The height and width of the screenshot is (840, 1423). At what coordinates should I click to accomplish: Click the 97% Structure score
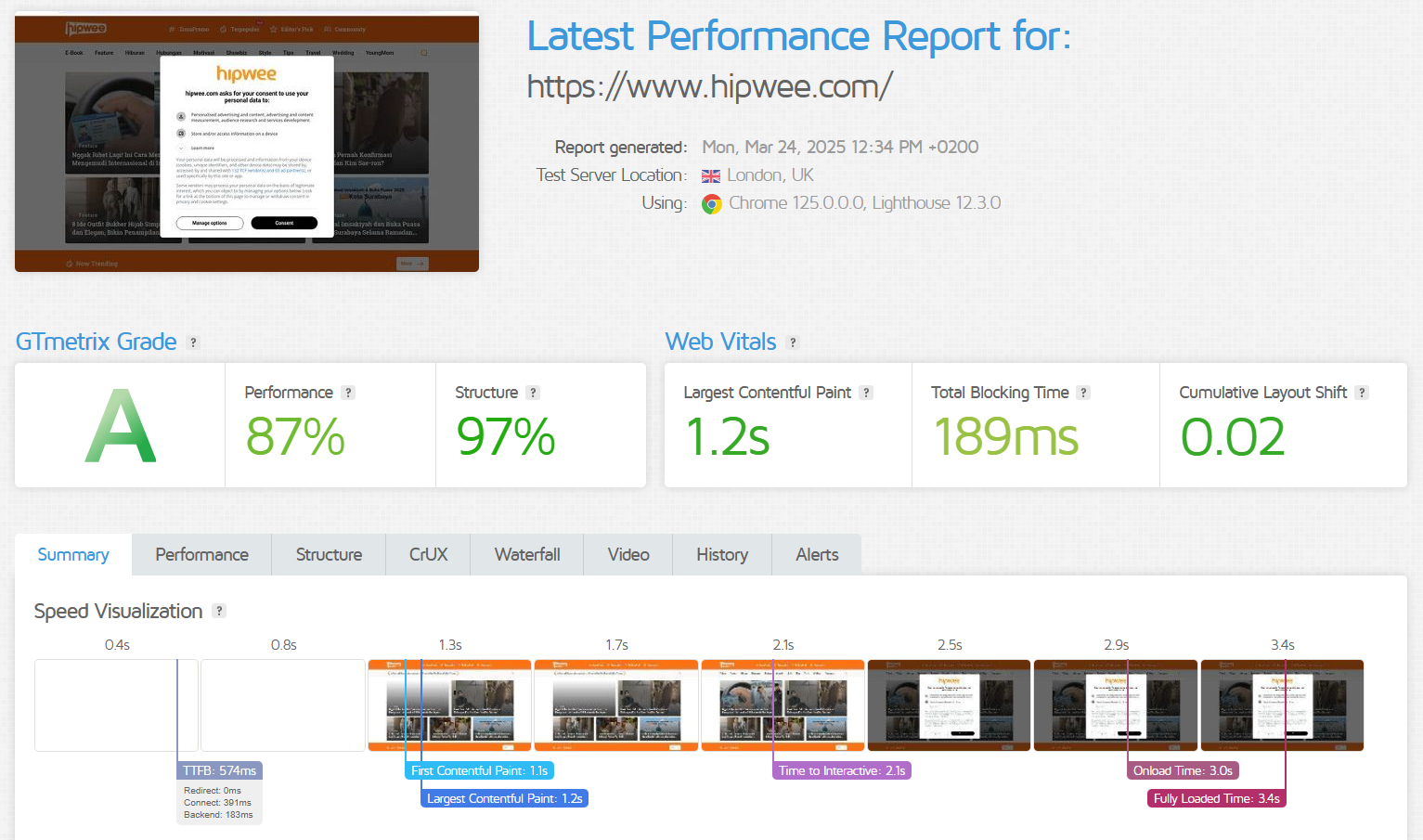506,437
